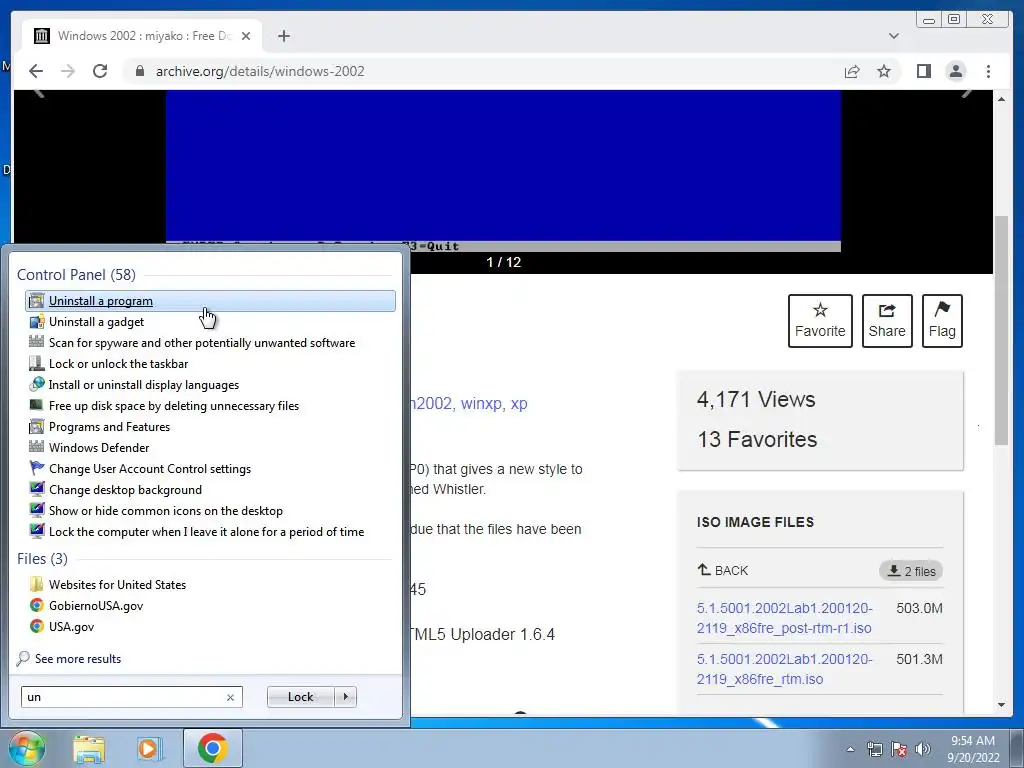The width and height of the screenshot is (1024, 768).
Task: Expand the shutdown options arrow
Action: coord(345,697)
